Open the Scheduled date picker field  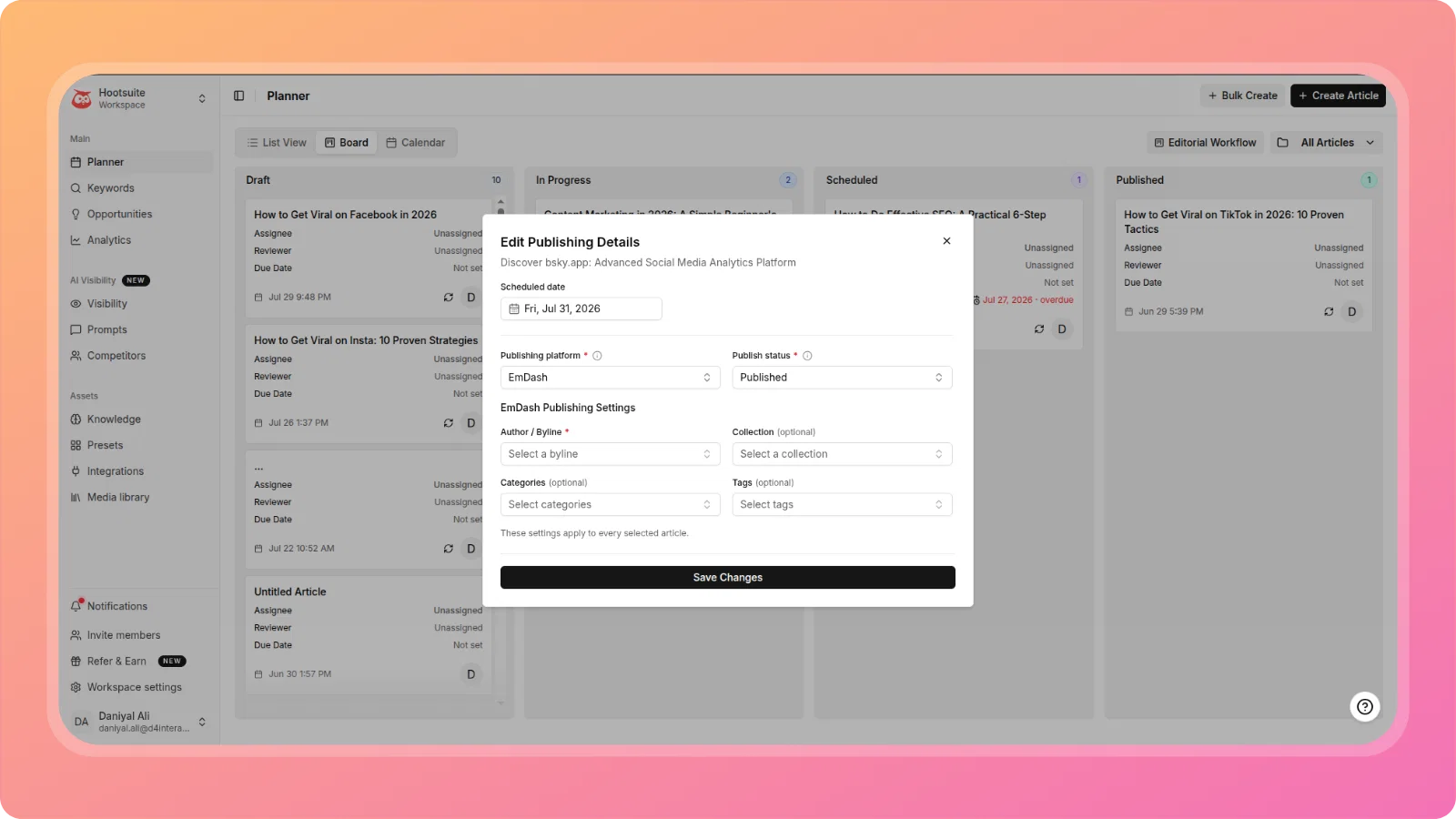[x=581, y=308]
